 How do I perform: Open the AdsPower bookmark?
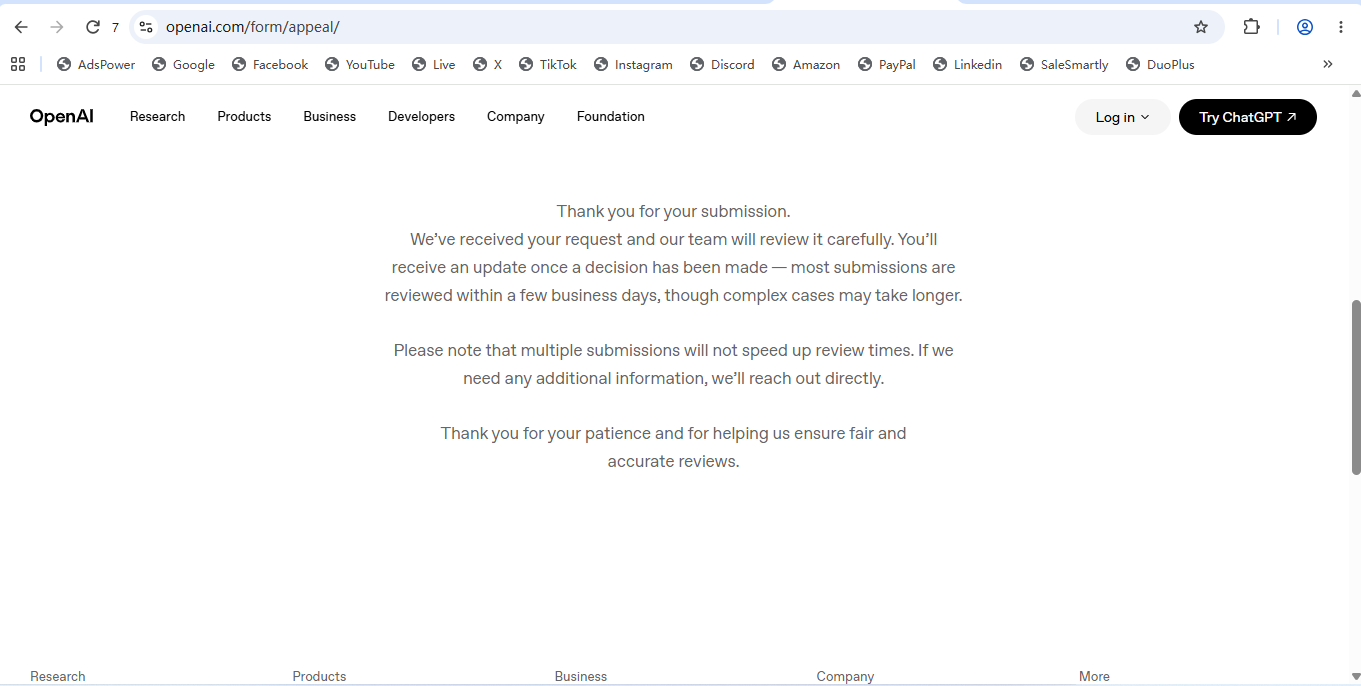coord(96,64)
